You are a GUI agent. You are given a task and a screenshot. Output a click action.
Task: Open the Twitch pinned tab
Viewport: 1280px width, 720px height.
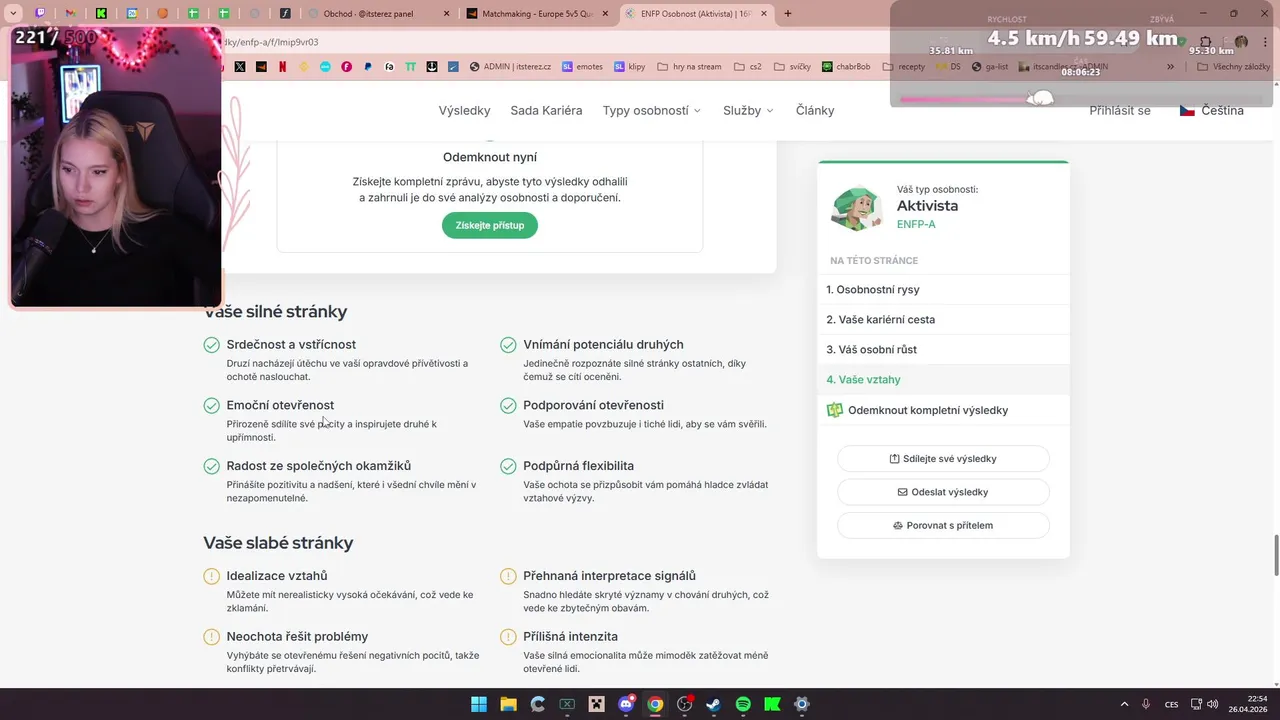click(x=40, y=14)
